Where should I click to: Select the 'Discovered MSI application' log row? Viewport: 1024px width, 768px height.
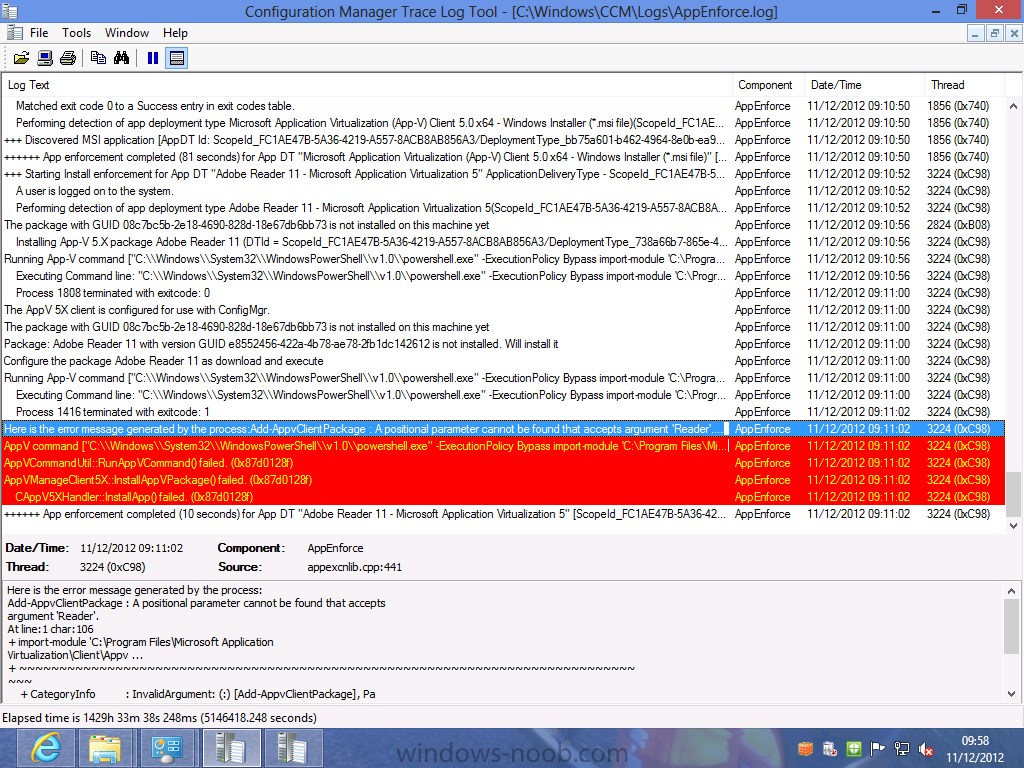point(503,140)
